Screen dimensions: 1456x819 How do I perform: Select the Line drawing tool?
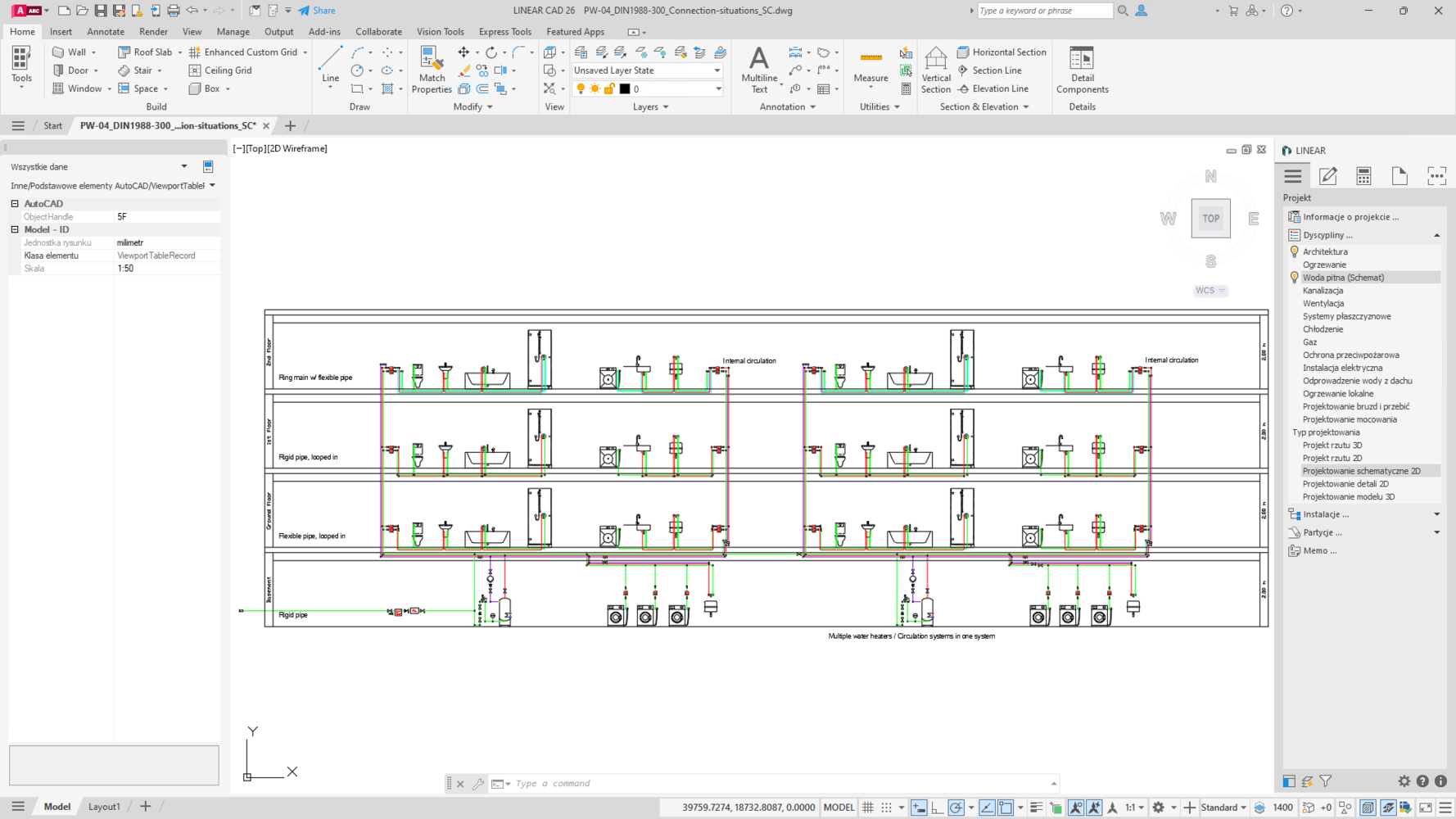coord(330,66)
